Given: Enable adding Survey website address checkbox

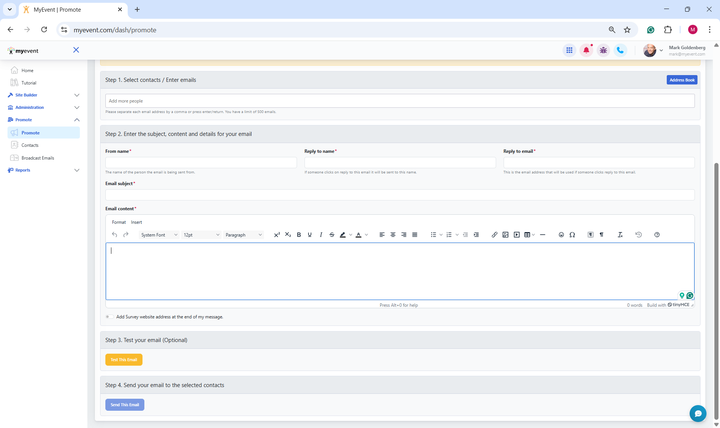Looking at the screenshot, I should [109, 316].
